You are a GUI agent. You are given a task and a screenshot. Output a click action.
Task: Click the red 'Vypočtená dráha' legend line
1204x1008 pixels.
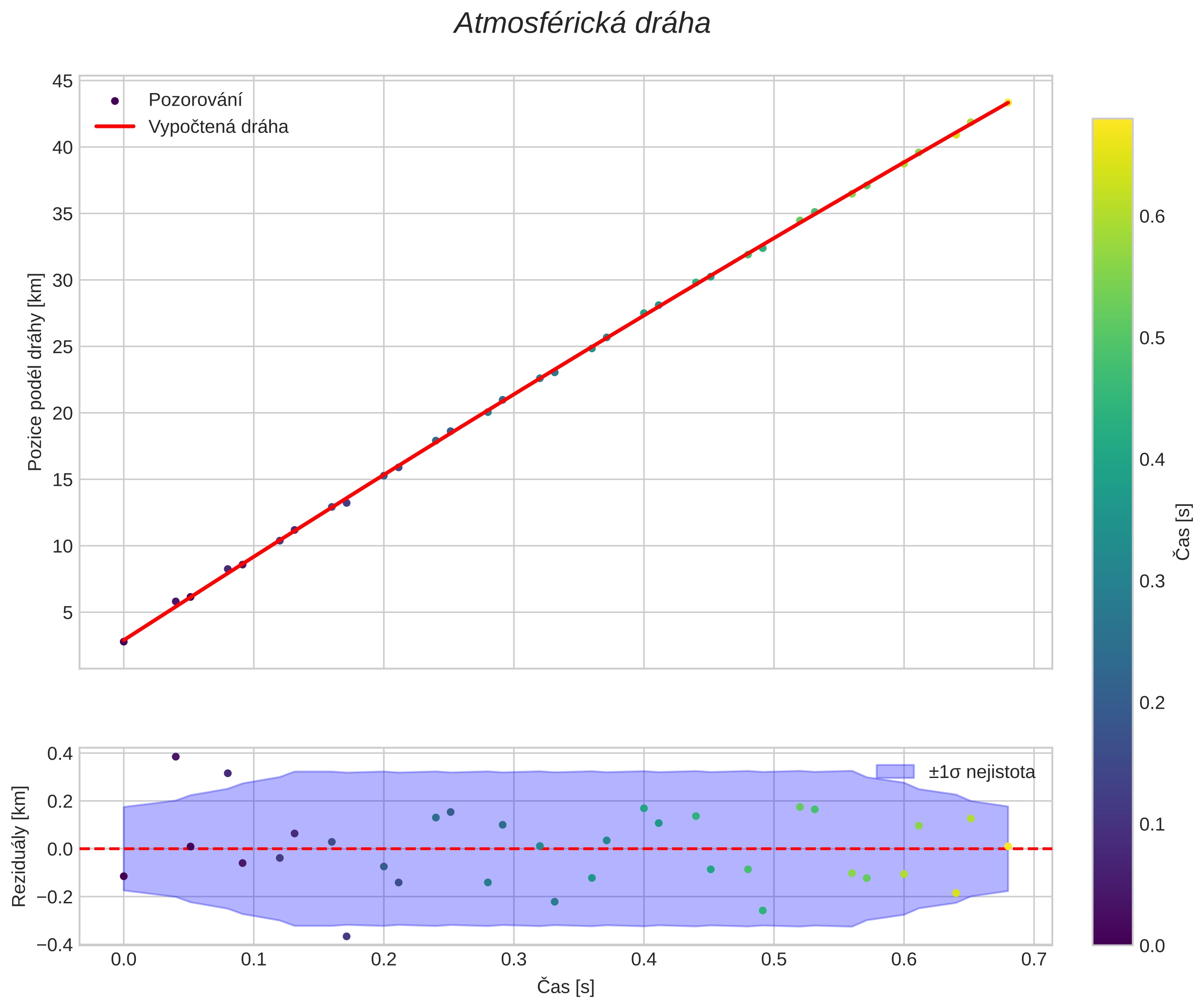pyautogui.click(x=114, y=127)
